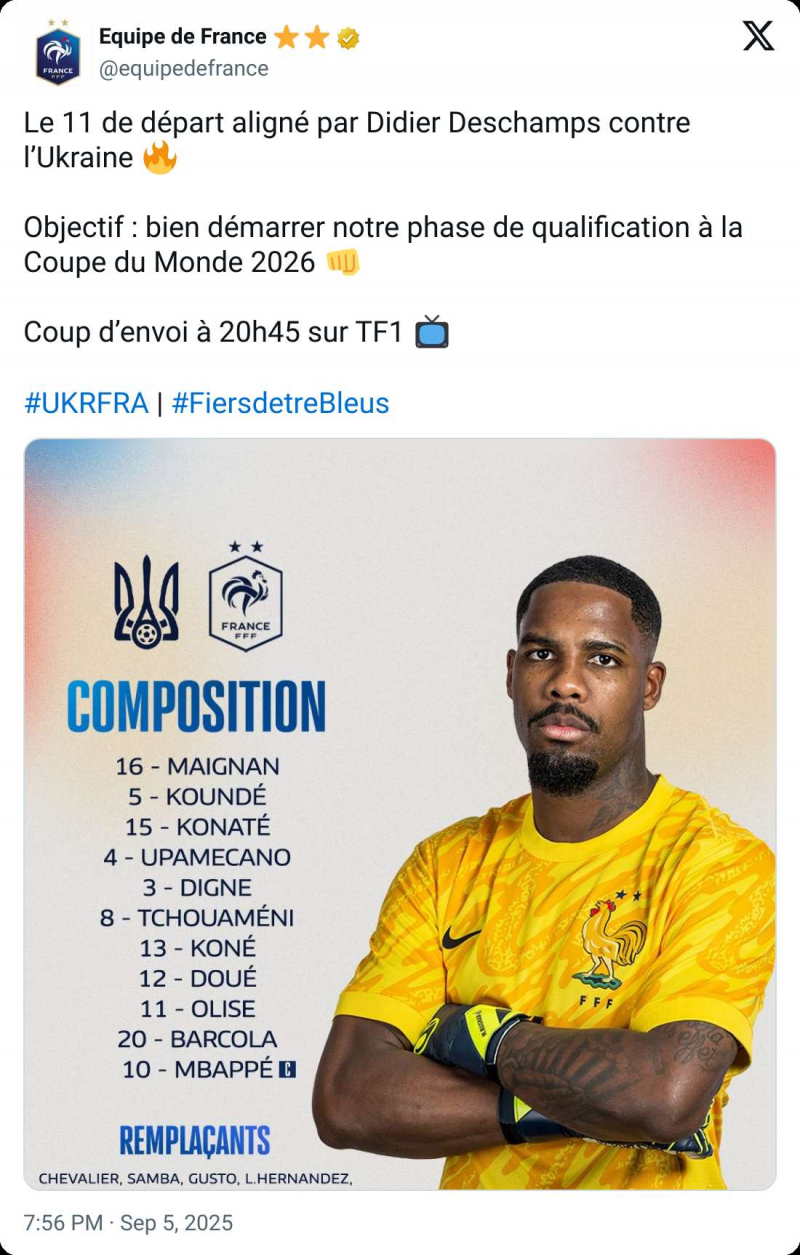Viewport: 800px width, 1255px height.
Task: Click the REMPLAÇANTS heading in the graphic
Action: click(x=195, y=1140)
